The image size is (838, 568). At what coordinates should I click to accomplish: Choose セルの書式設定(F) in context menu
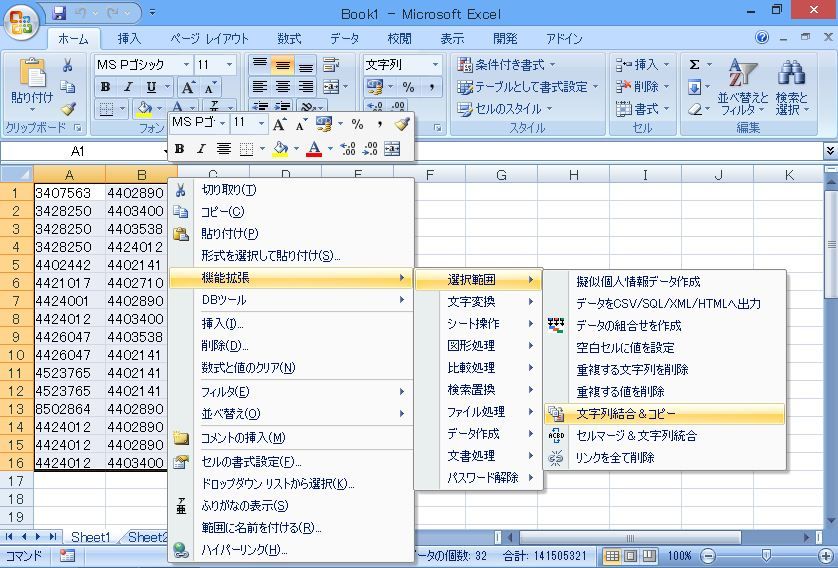(x=291, y=461)
